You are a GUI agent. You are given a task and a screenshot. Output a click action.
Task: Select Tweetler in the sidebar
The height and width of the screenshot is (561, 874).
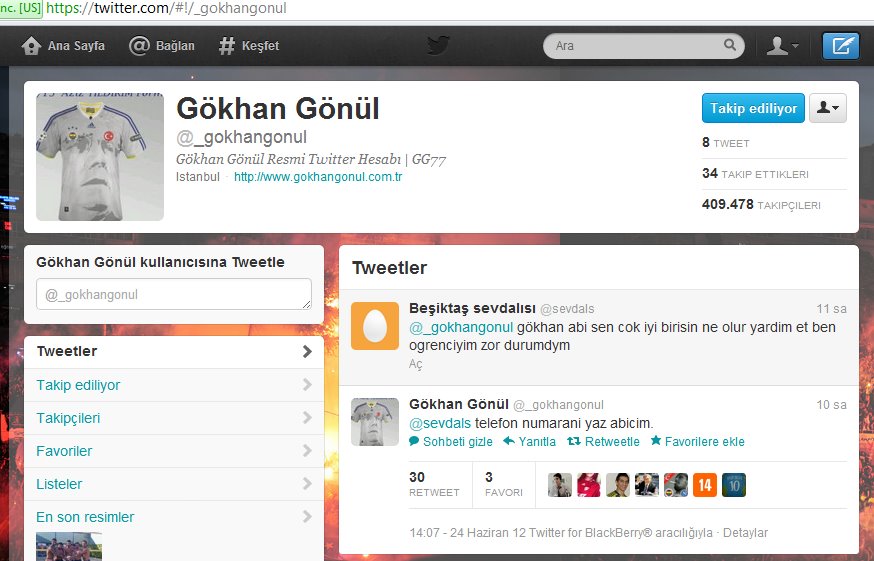click(174, 351)
